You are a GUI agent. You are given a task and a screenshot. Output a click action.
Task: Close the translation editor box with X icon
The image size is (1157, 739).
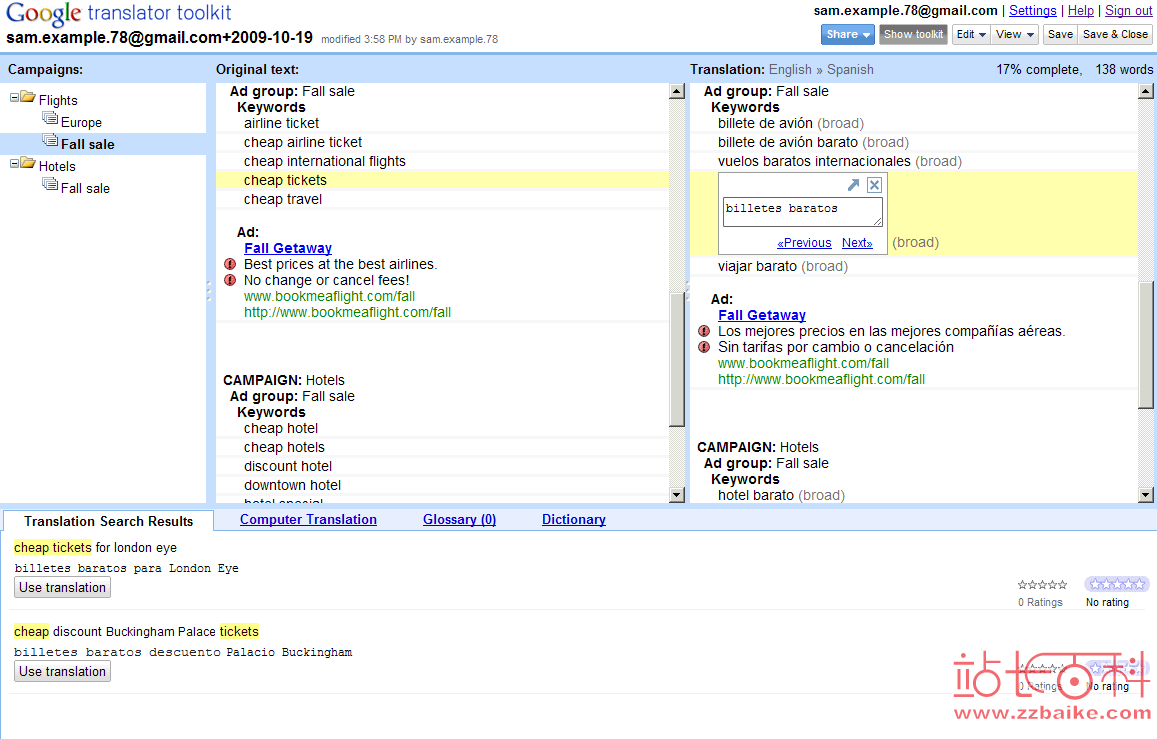(874, 185)
